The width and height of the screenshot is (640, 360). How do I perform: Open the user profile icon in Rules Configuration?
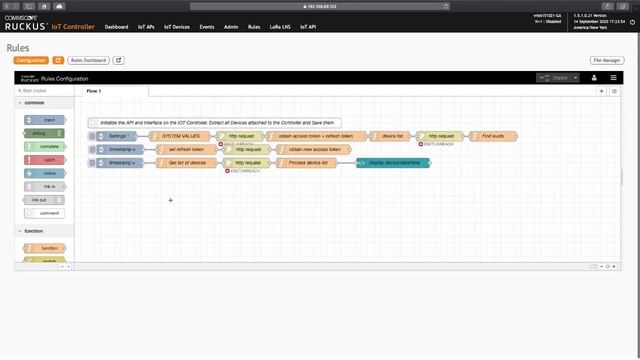594,78
